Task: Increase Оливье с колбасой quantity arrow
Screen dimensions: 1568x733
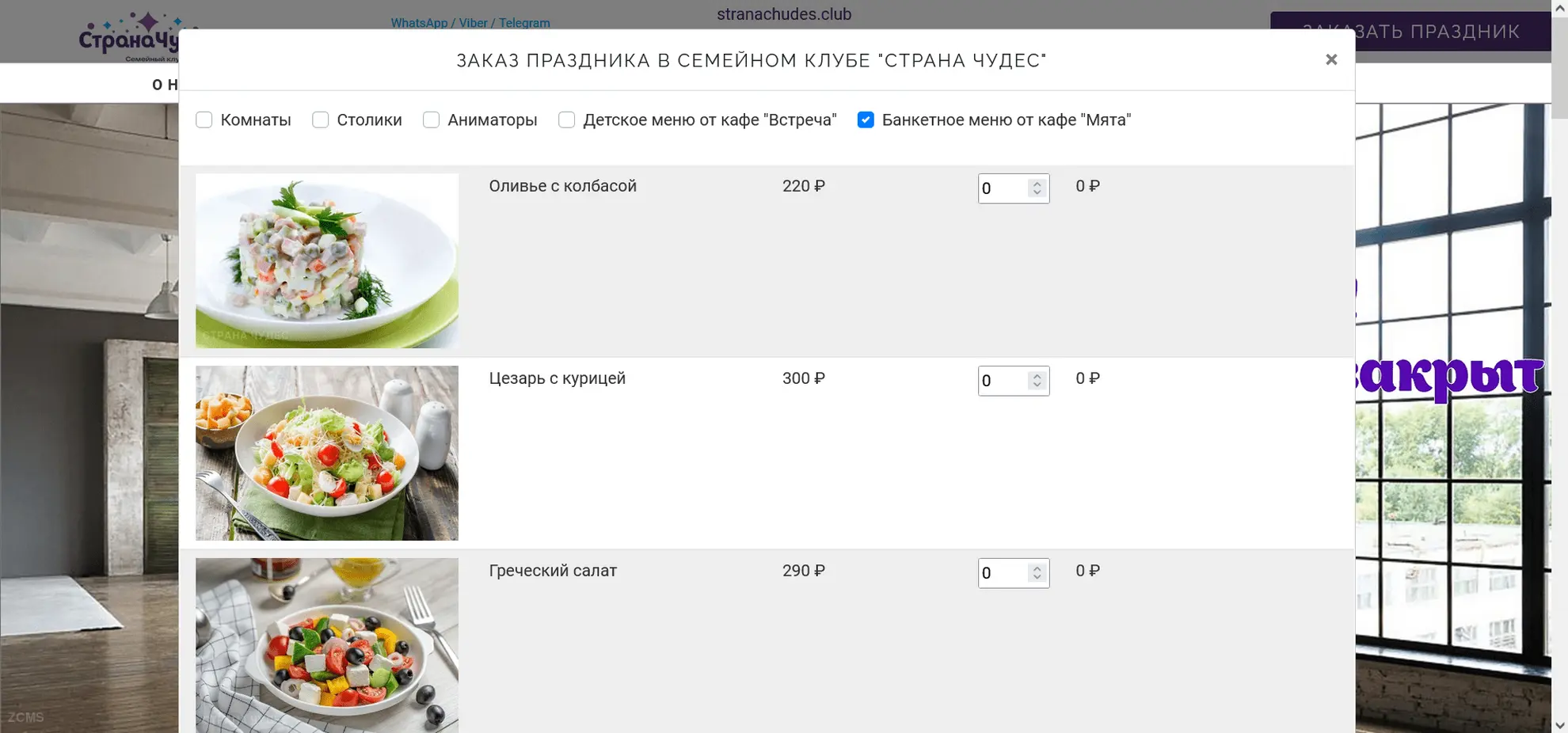Action: [x=1037, y=184]
